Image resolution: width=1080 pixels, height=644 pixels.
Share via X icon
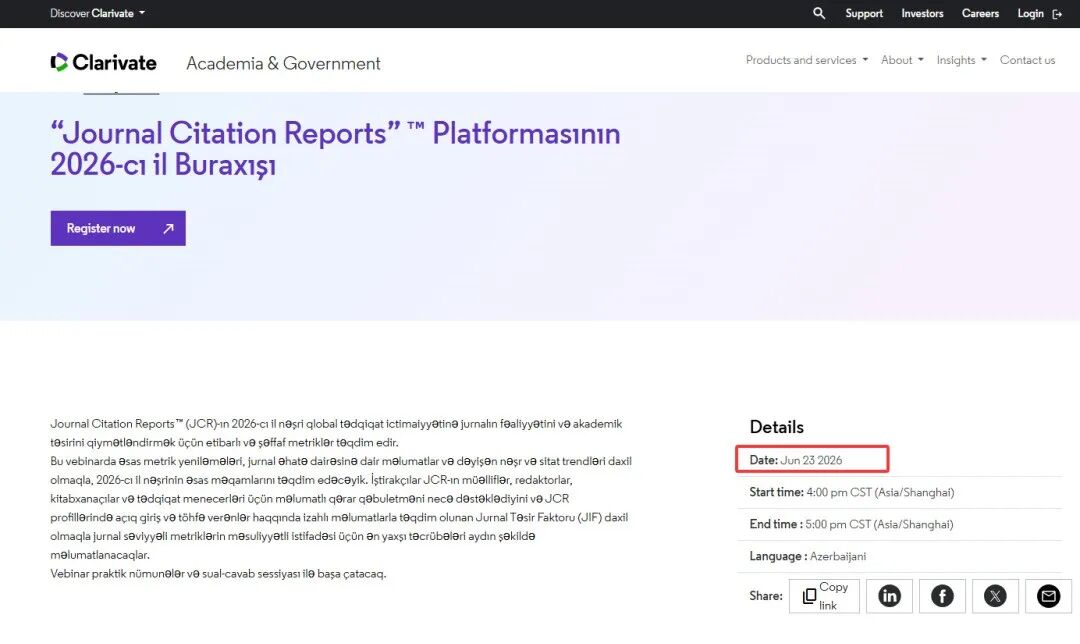[x=995, y=596]
